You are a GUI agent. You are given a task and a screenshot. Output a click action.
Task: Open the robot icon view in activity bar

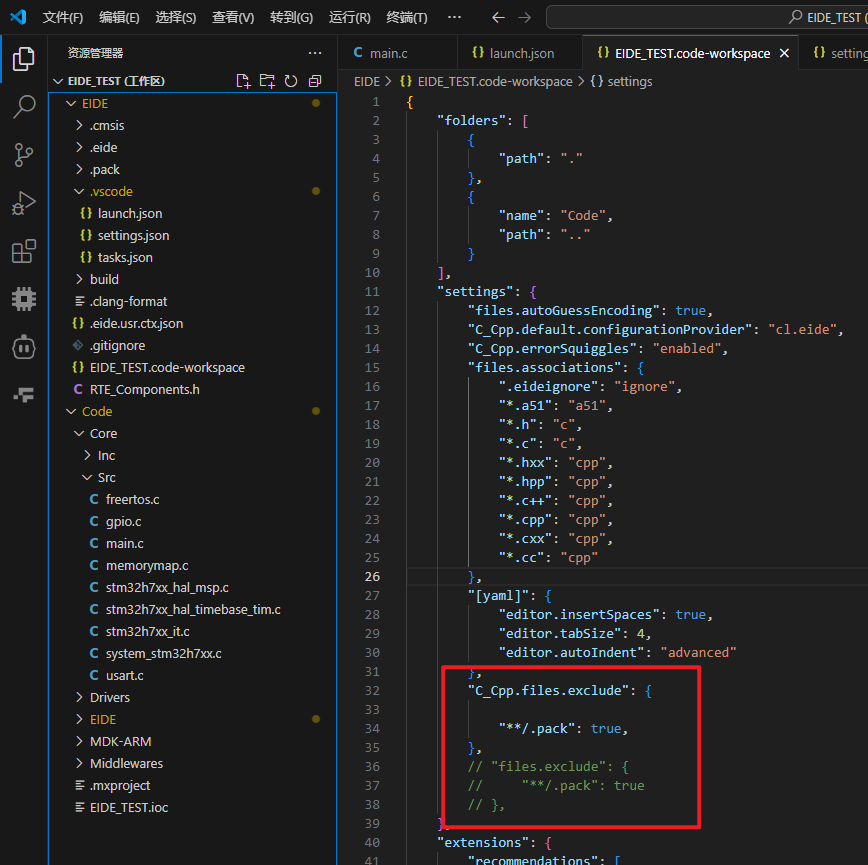point(23,348)
